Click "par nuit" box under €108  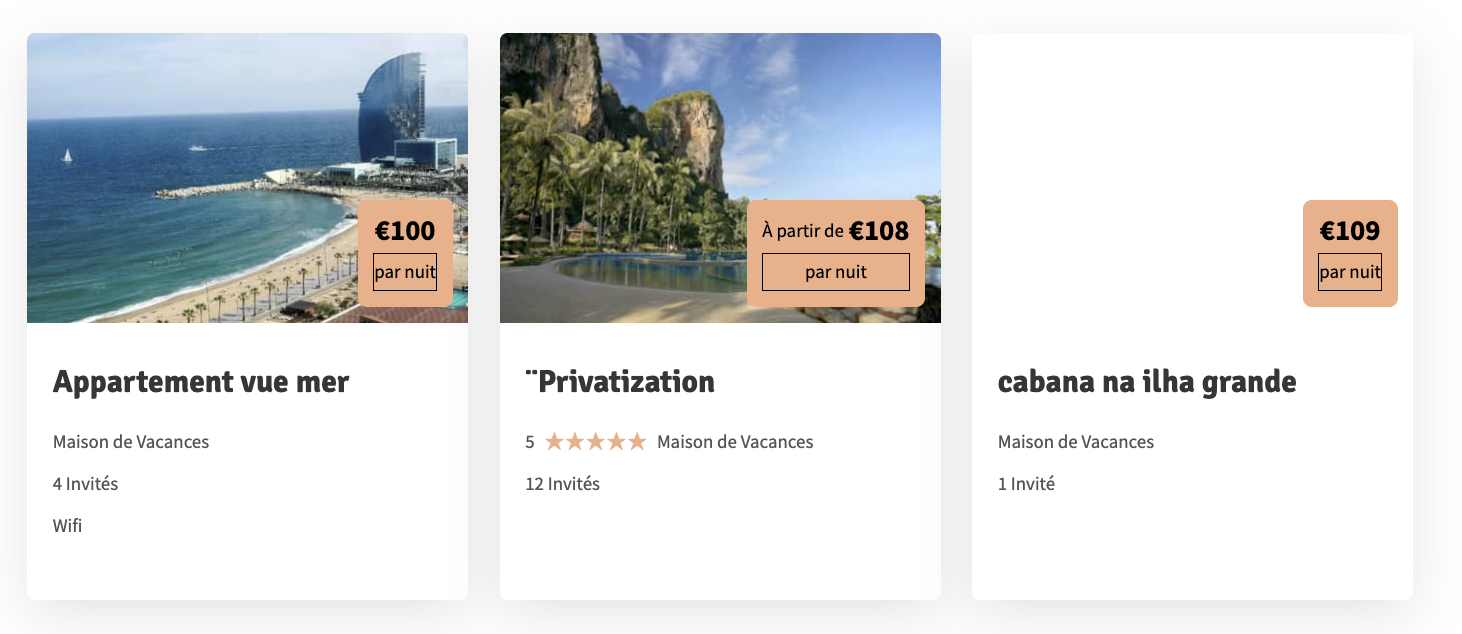836,272
